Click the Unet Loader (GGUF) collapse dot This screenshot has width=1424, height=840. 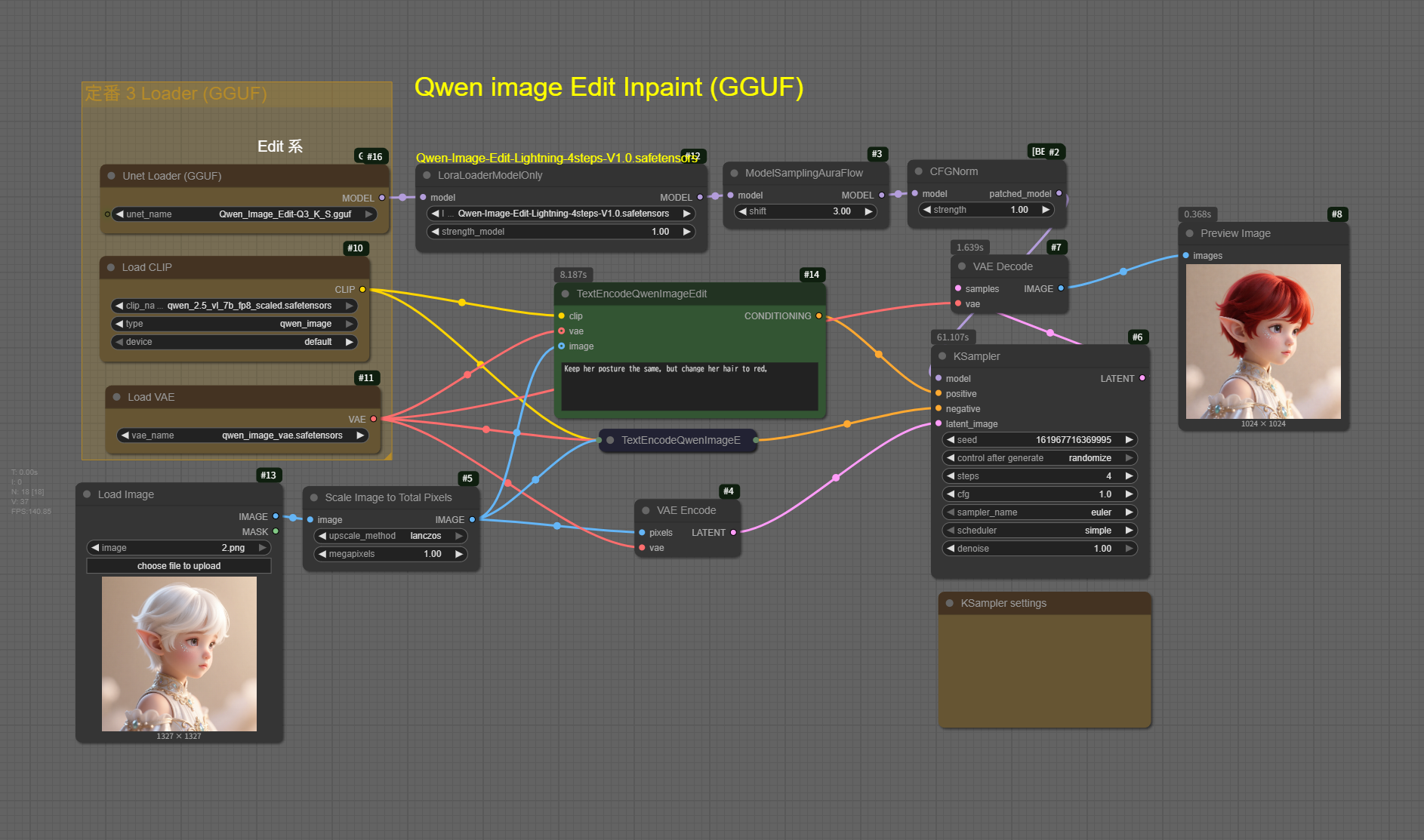click(x=112, y=176)
